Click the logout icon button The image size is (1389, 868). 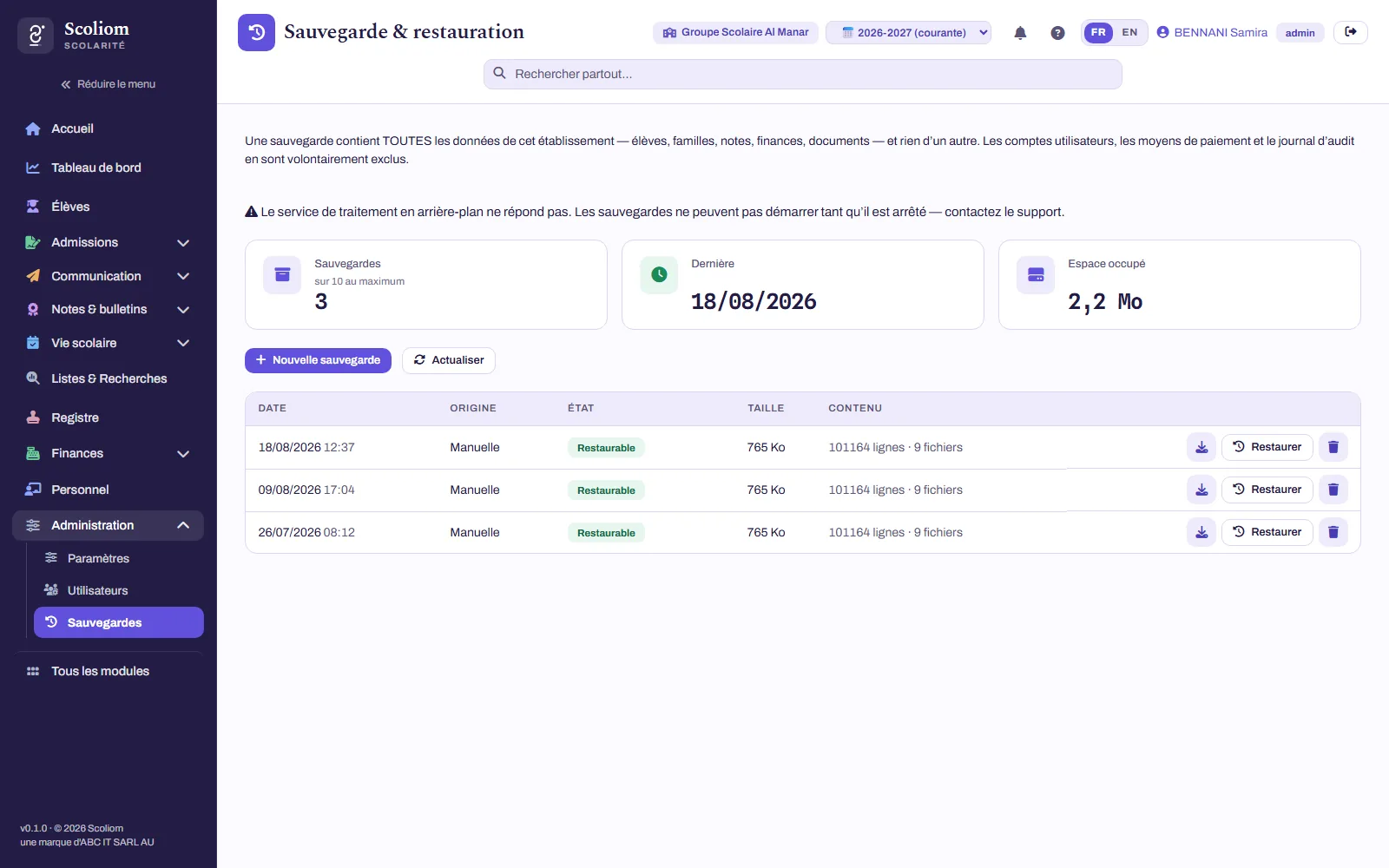click(1351, 32)
